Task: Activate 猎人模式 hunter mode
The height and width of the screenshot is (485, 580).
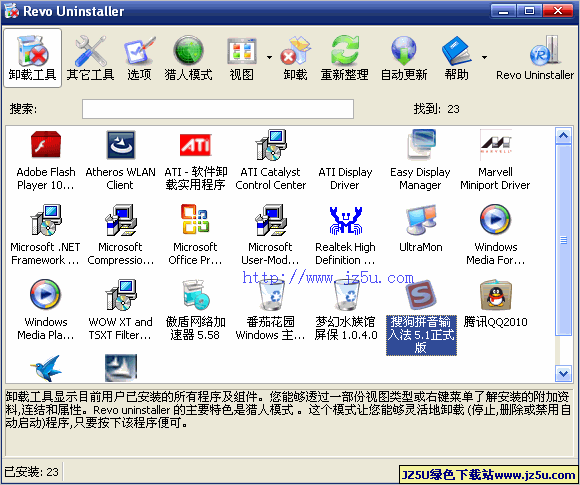Action: tap(188, 58)
